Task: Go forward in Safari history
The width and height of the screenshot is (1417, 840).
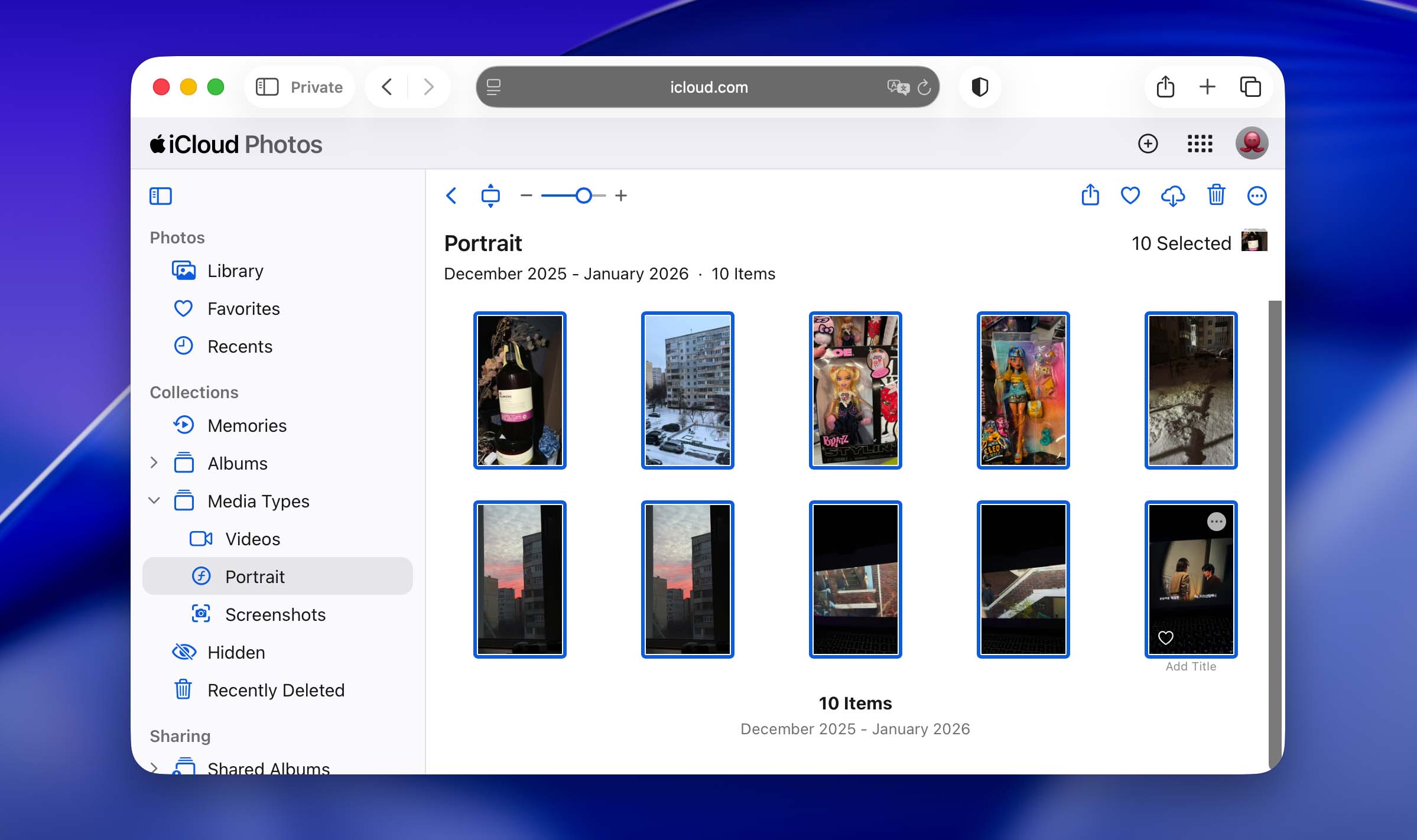Action: point(429,87)
